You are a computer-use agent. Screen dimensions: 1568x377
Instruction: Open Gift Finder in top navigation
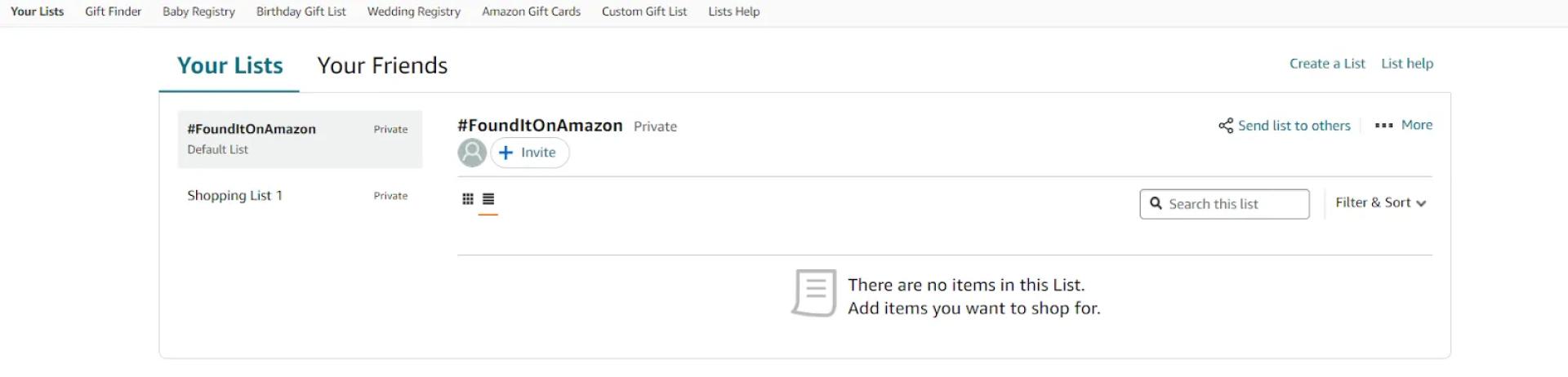click(x=113, y=11)
